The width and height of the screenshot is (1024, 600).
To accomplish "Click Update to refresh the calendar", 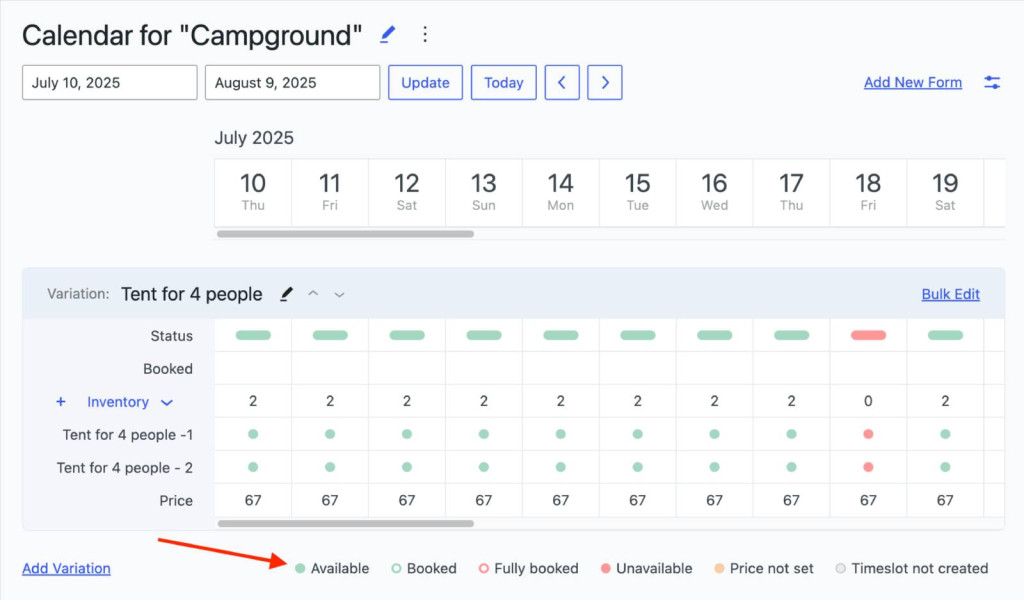I will (425, 82).
